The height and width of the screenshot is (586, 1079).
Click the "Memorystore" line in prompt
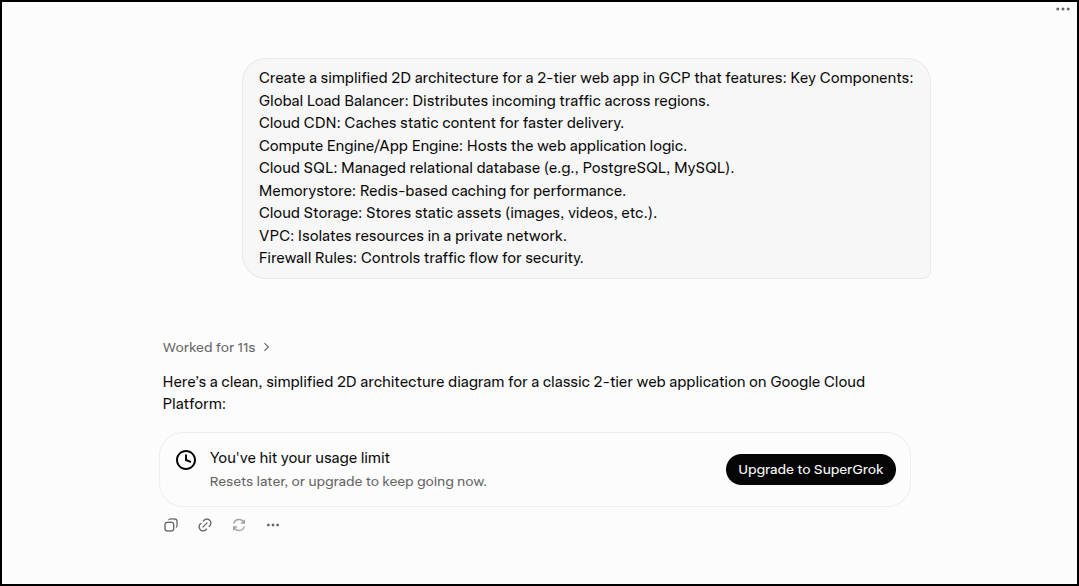tap(442, 191)
